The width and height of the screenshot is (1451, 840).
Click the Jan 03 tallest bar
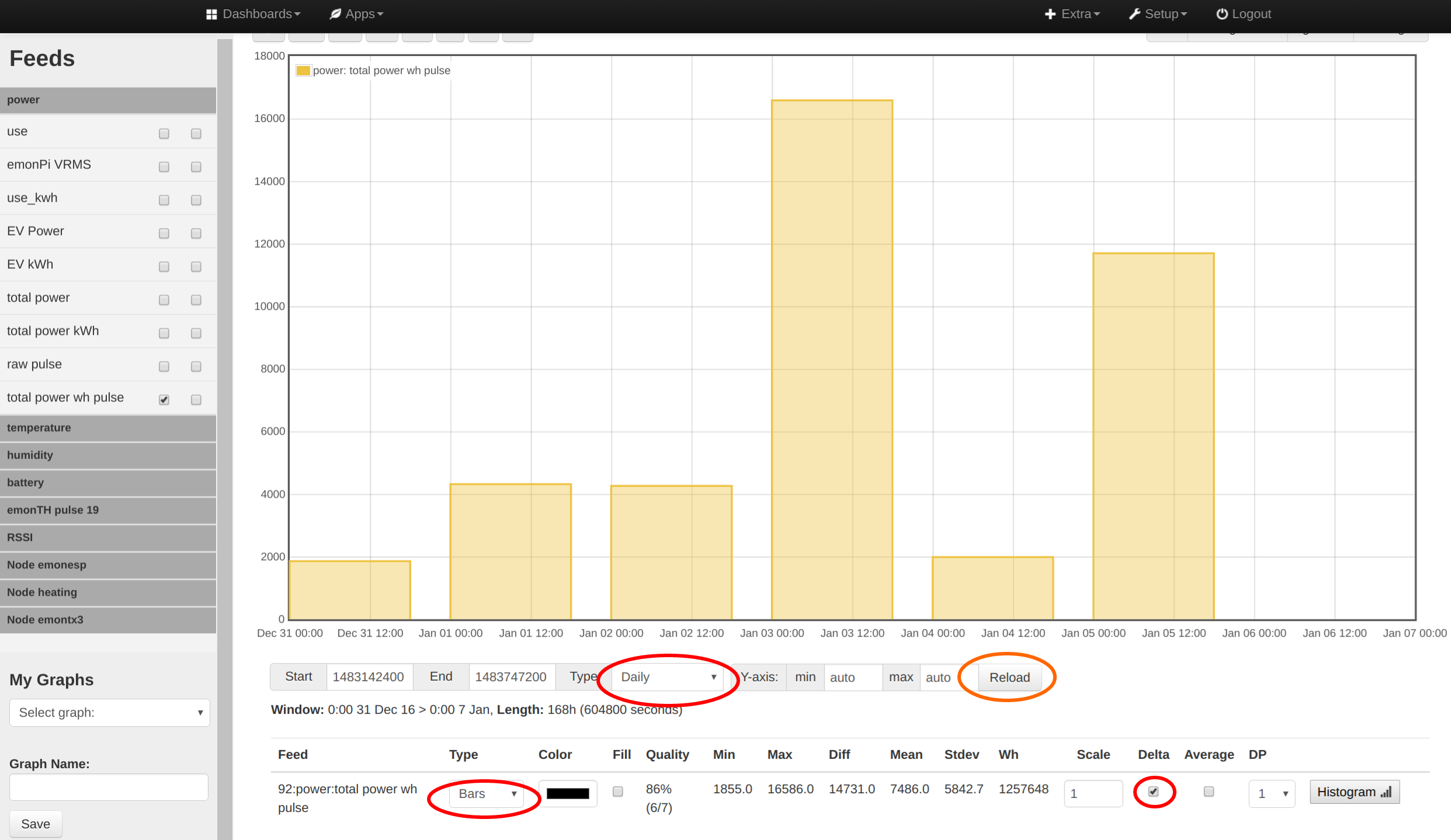[832, 360]
